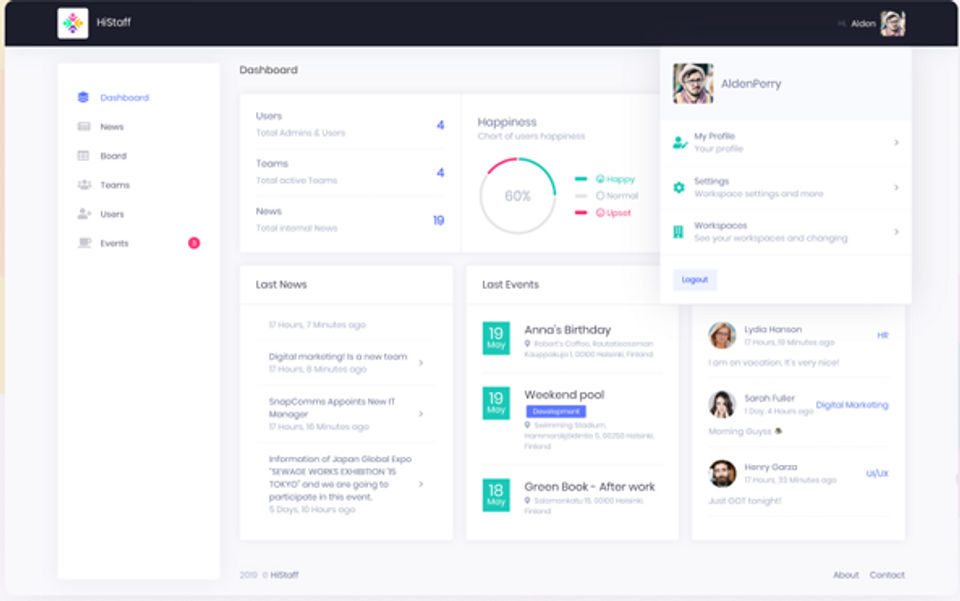Click the Logout button

point(695,280)
